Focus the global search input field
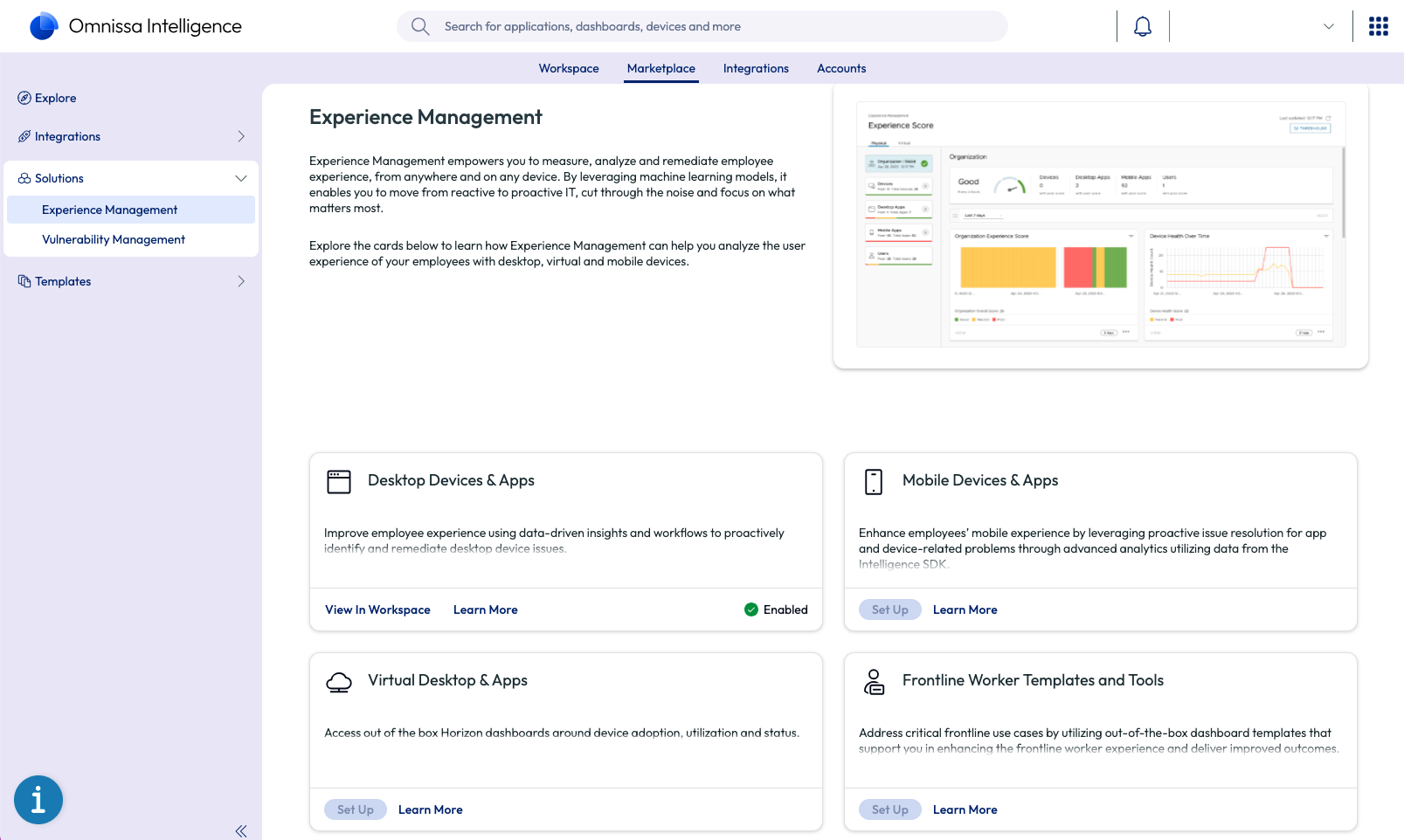 click(x=702, y=26)
